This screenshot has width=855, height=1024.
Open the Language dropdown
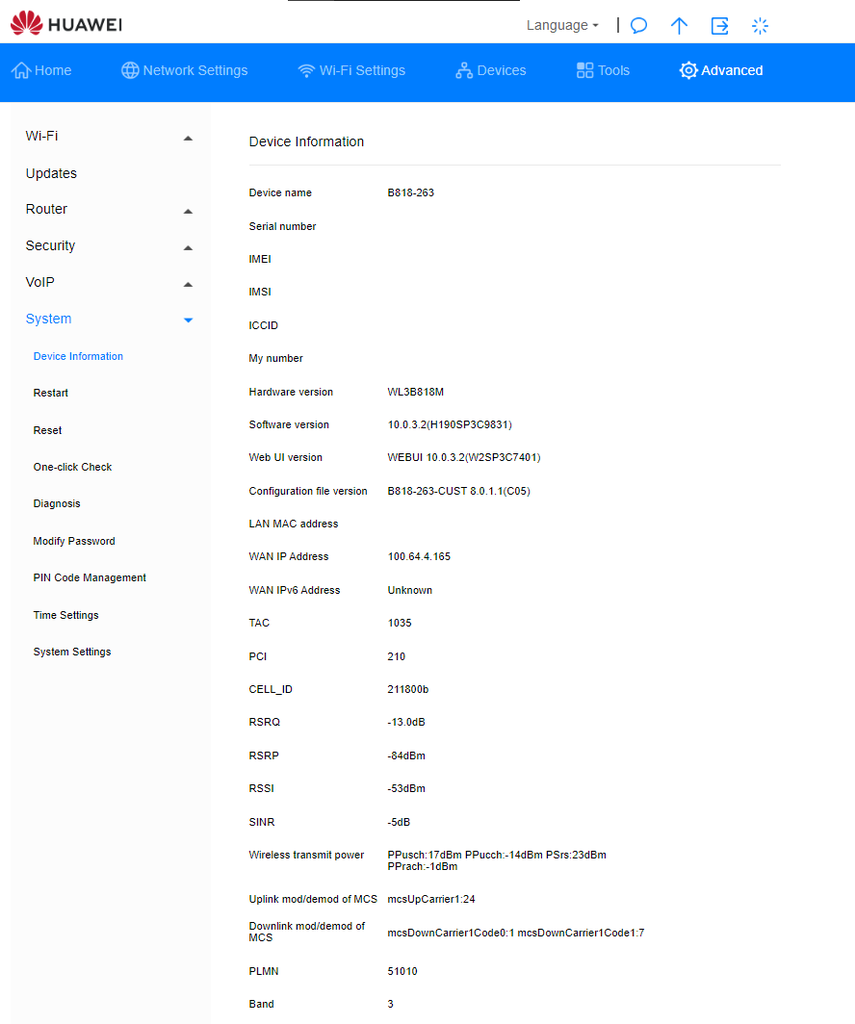(x=562, y=25)
